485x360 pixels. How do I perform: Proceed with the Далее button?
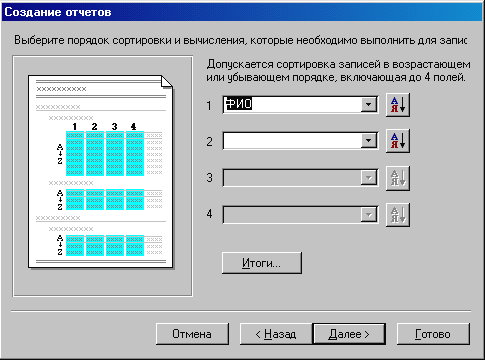[x=349, y=334]
